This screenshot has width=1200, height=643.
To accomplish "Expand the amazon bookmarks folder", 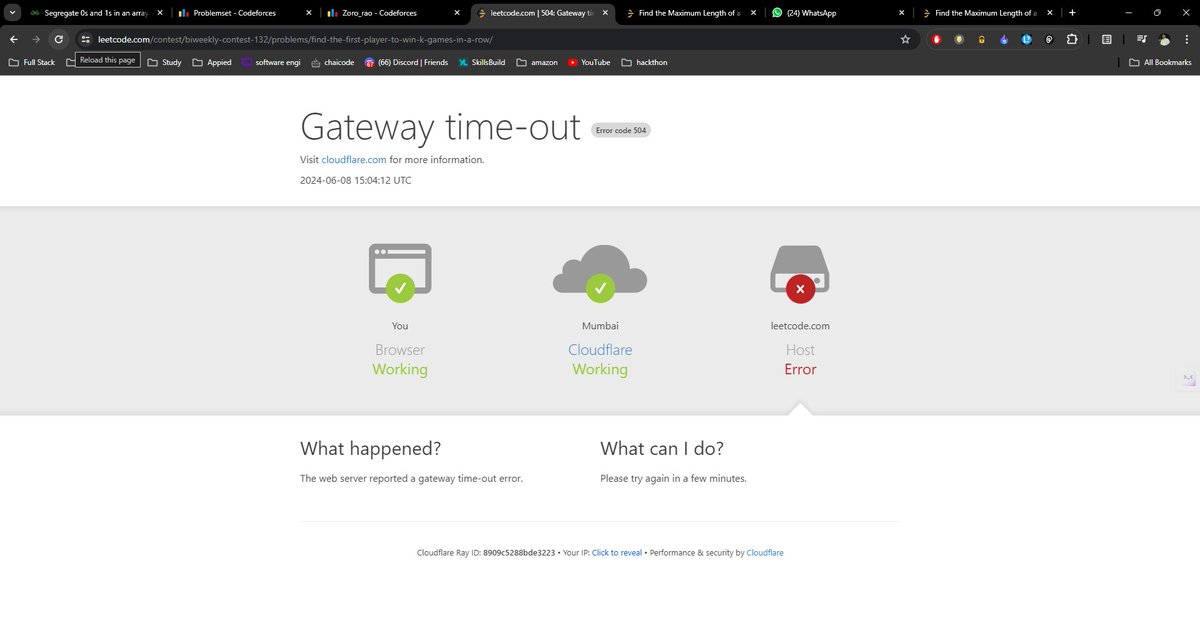I will [536, 62].
